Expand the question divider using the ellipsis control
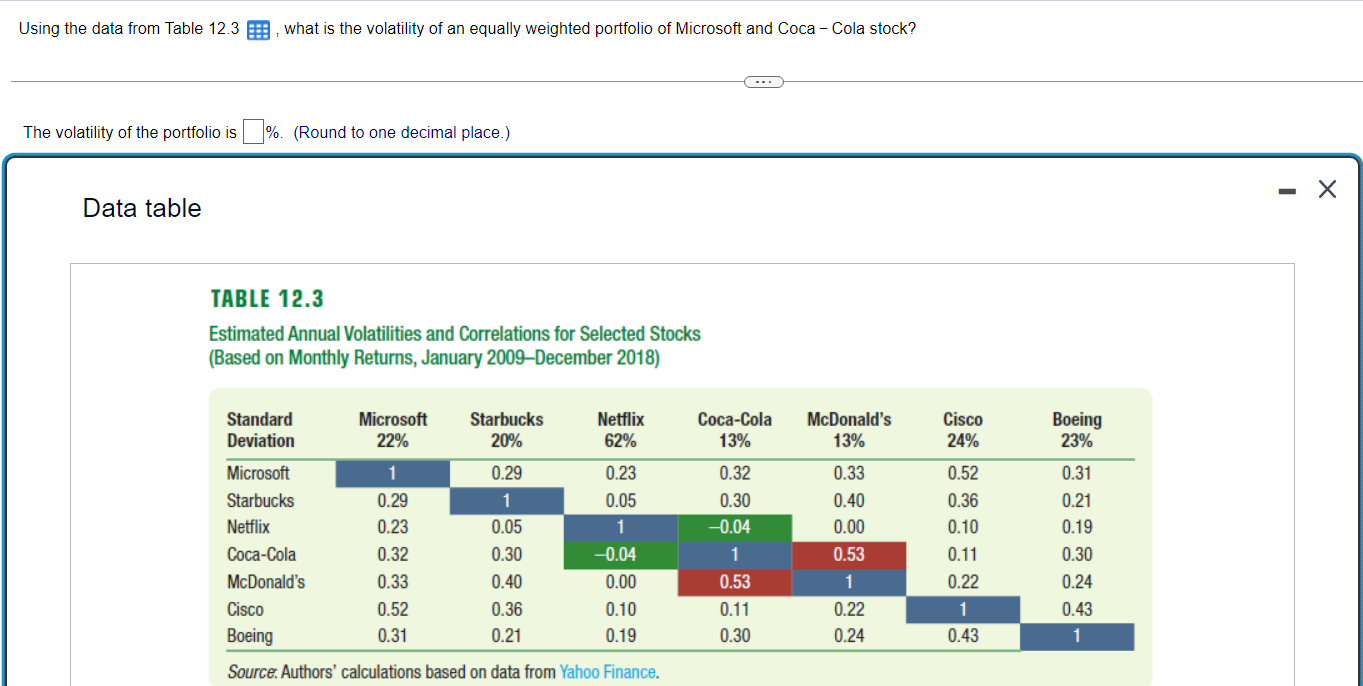This screenshot has height=686, width=1363. tap(763, 81)
